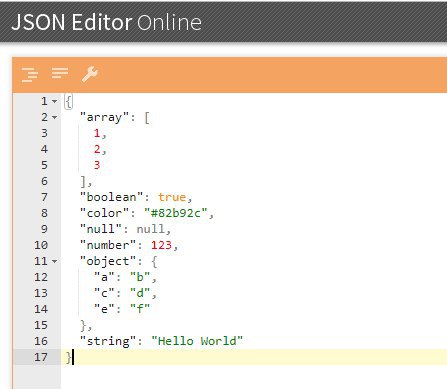
Task: Click the "color" key text
Action: (104, 213)
